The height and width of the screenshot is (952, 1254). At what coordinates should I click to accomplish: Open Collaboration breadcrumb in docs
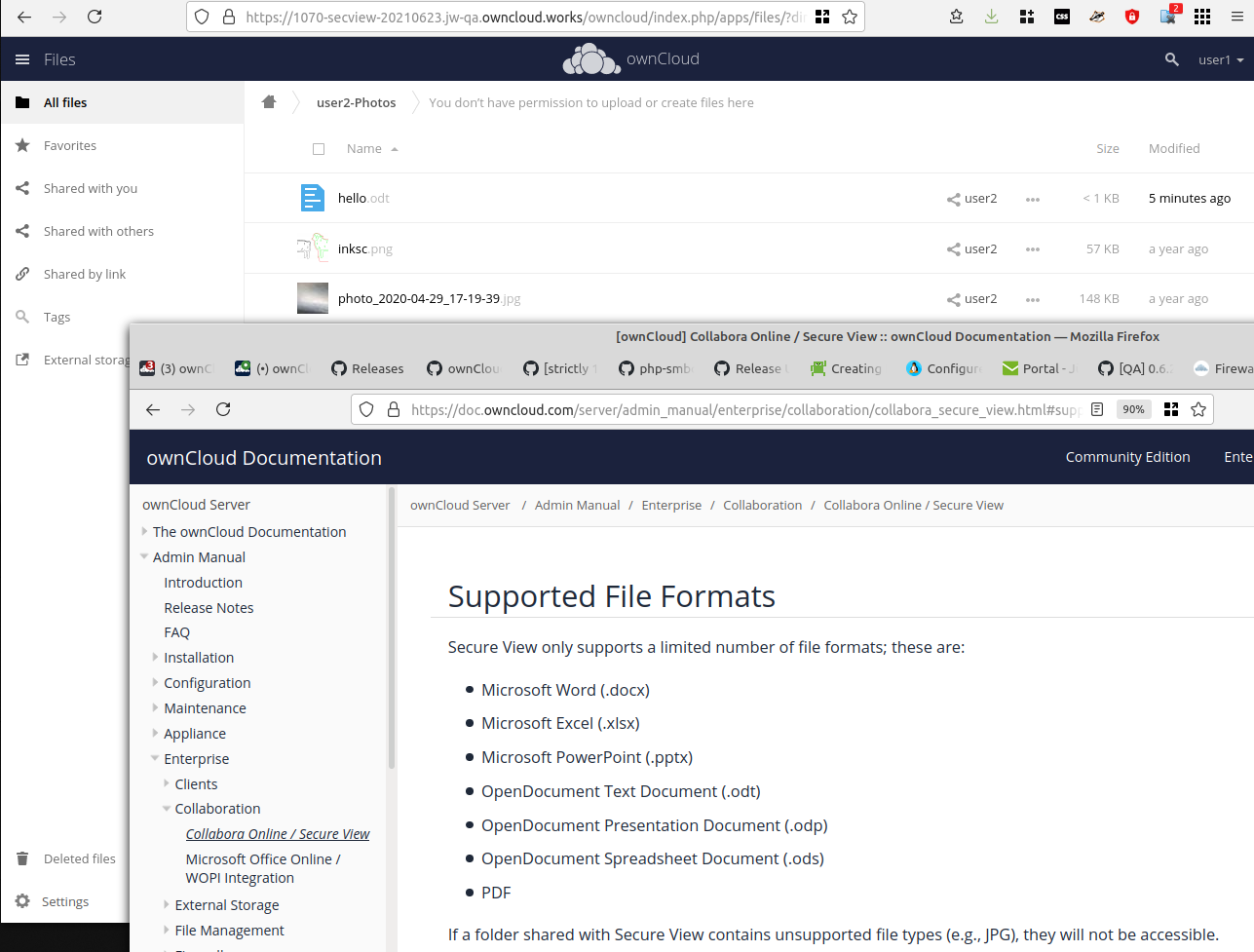[x=762, y=505]
